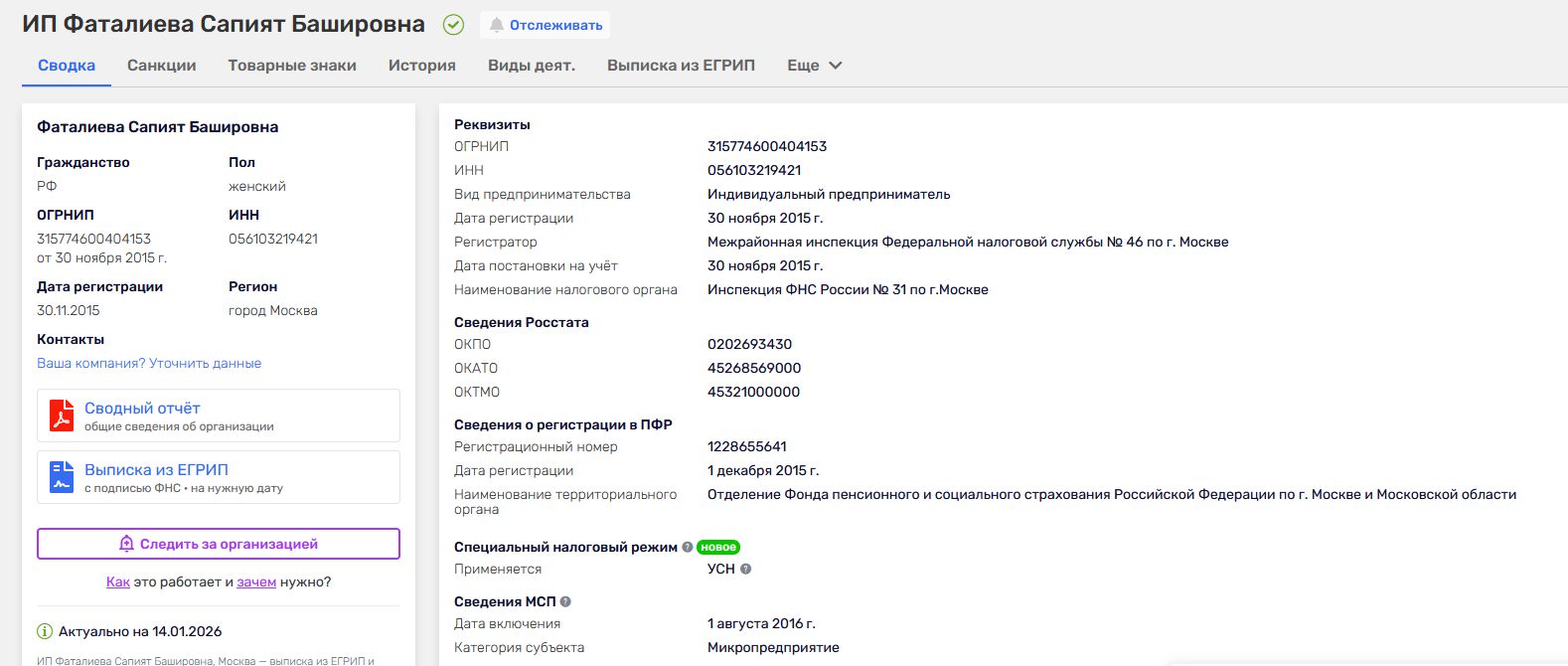The width and height of the screenshot is (1568, 666).
Task: Open the Санкции tab
Action: click(161, 66)
